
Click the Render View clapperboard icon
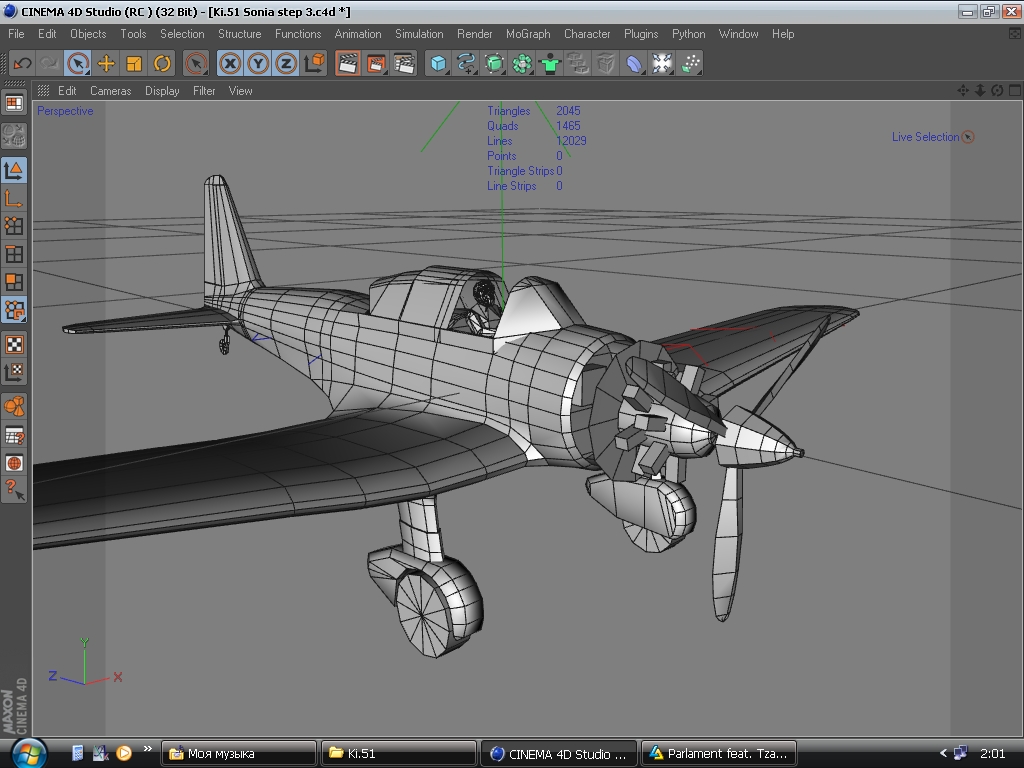[348, 63]
